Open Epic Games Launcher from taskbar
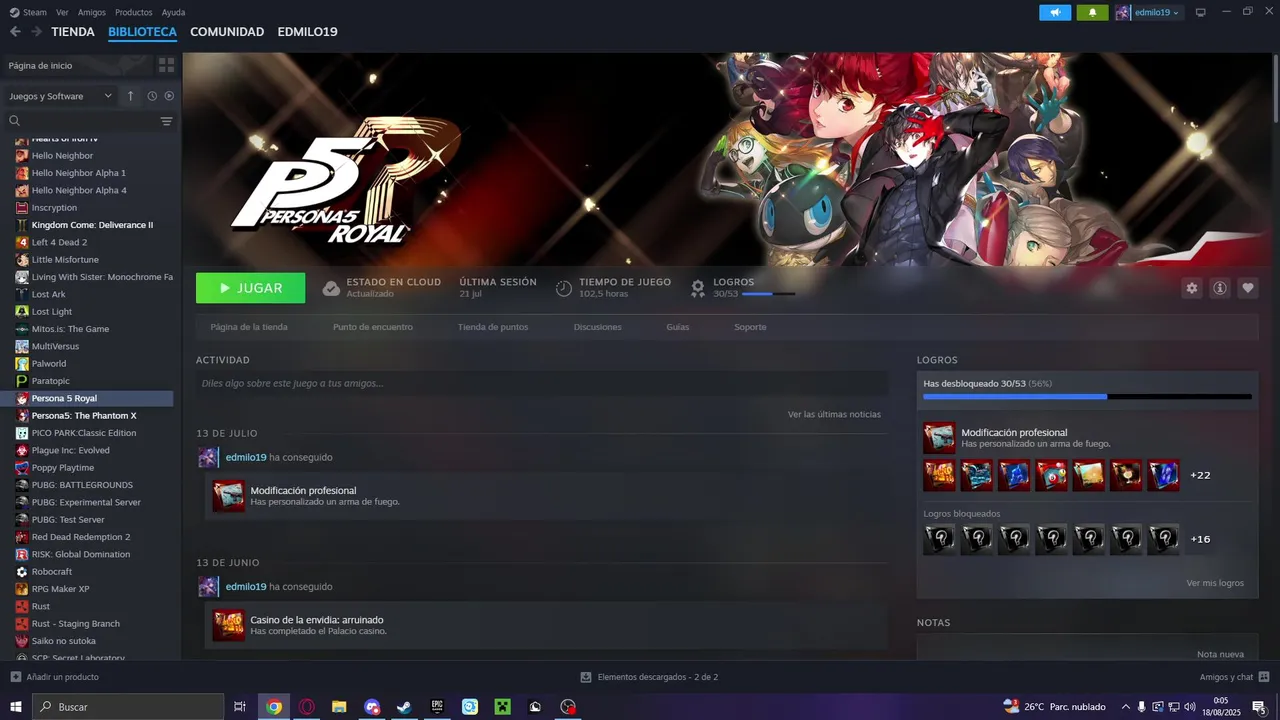The width and height of the screenshot is (1280, 720). point(437,707)
